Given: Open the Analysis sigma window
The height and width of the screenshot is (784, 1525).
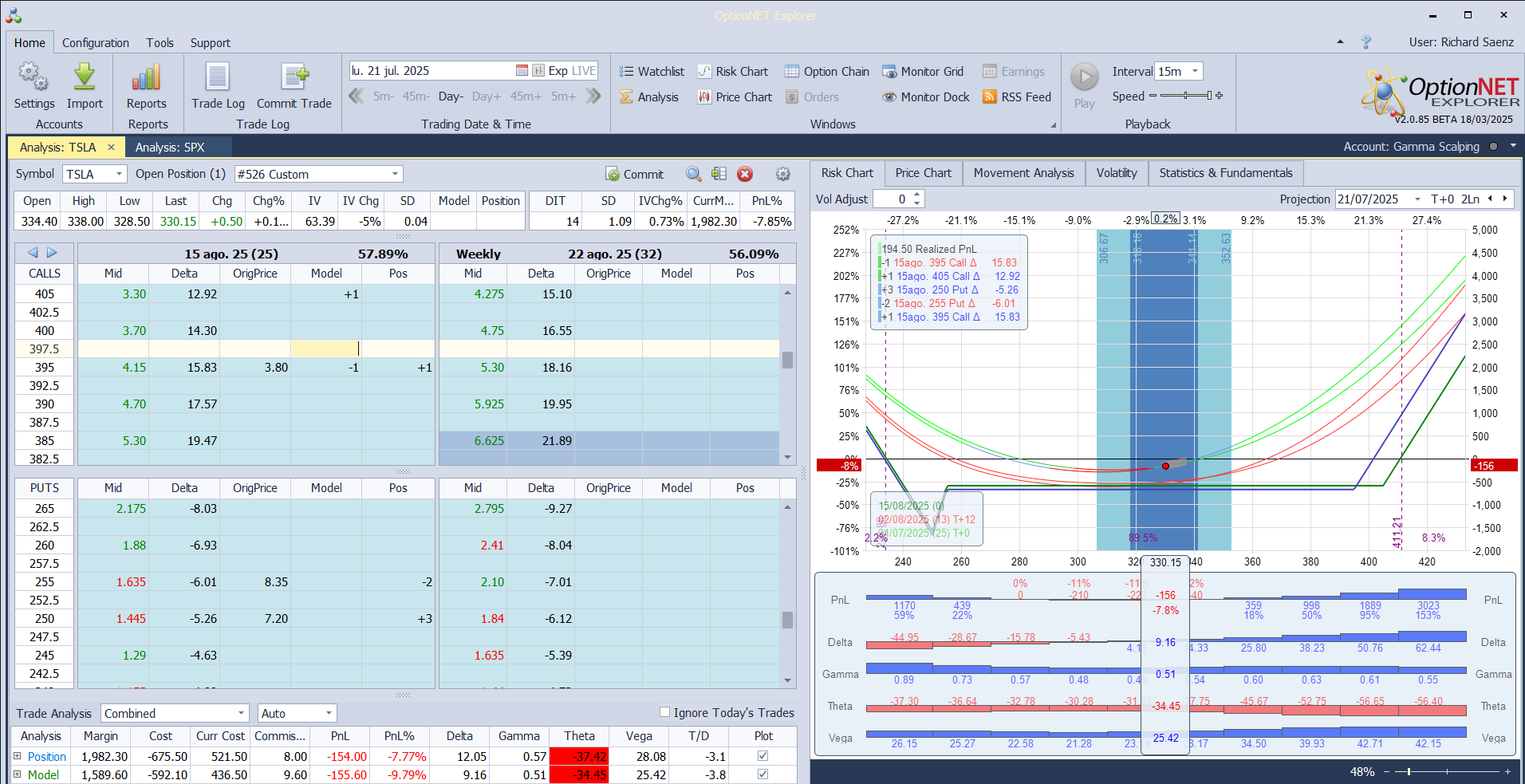Looking at the screenshot, I should (x=649, y=97).
